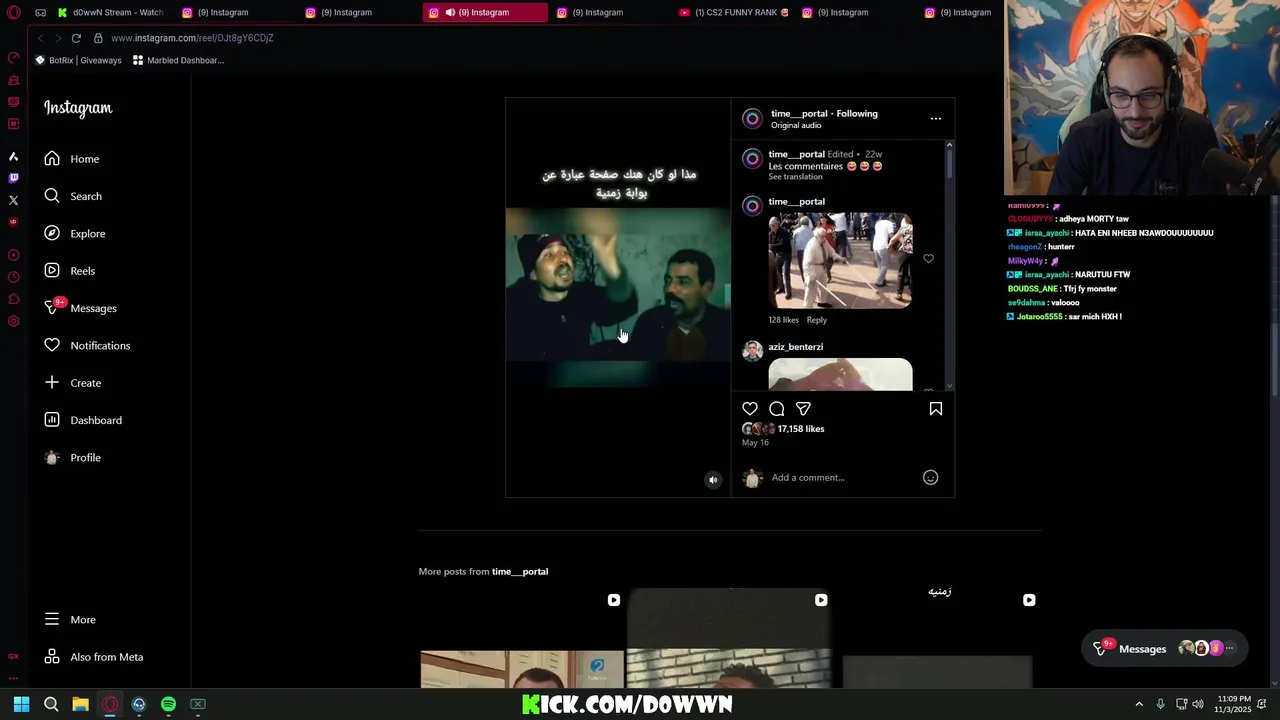Show hidden system tray icons
The height and width of the screenshot is (720, 1280).
[x=1139, y=704]
